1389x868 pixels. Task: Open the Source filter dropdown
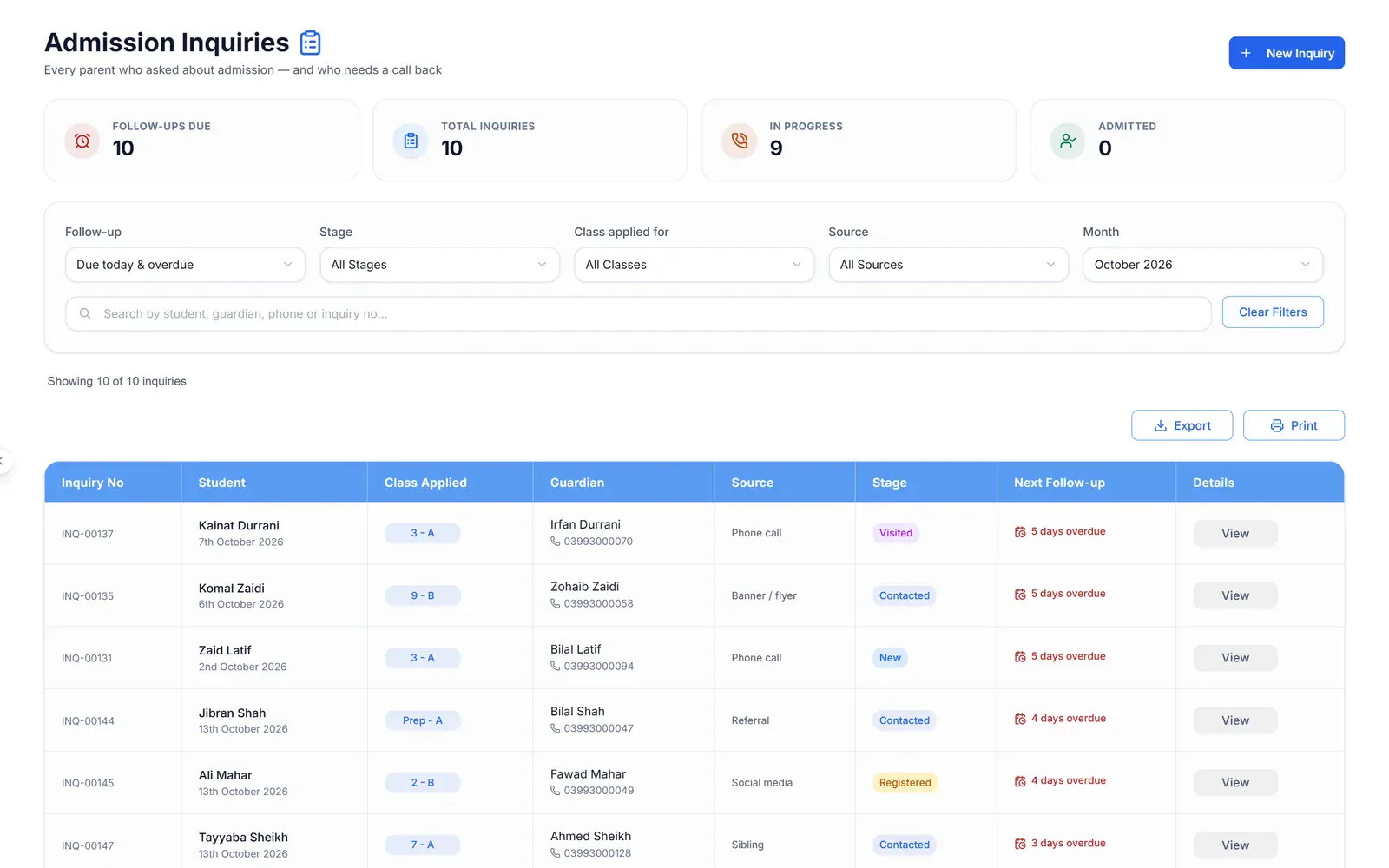pos(948,265)
